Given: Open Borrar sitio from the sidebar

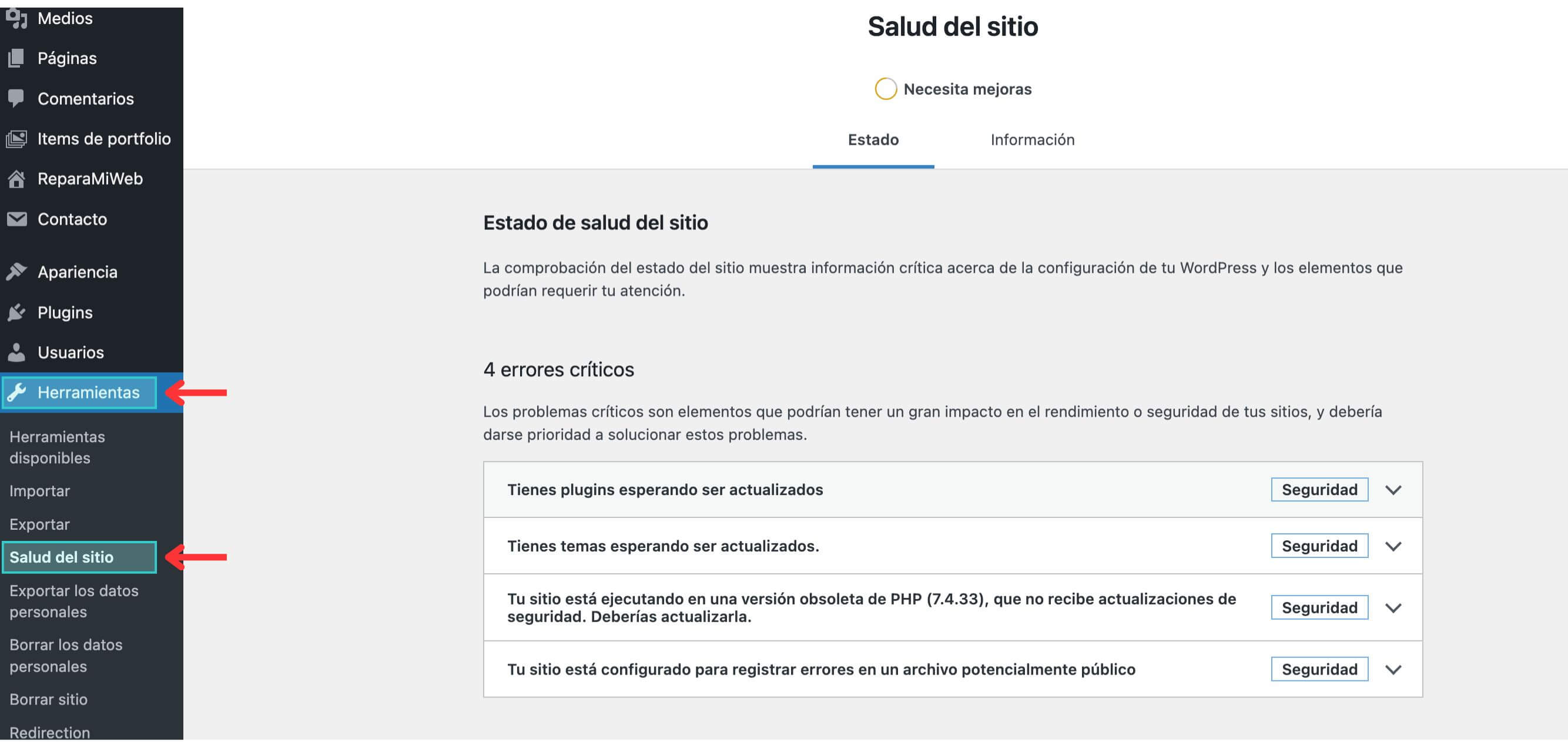Looking at the screenshot, I should [49, 699].
